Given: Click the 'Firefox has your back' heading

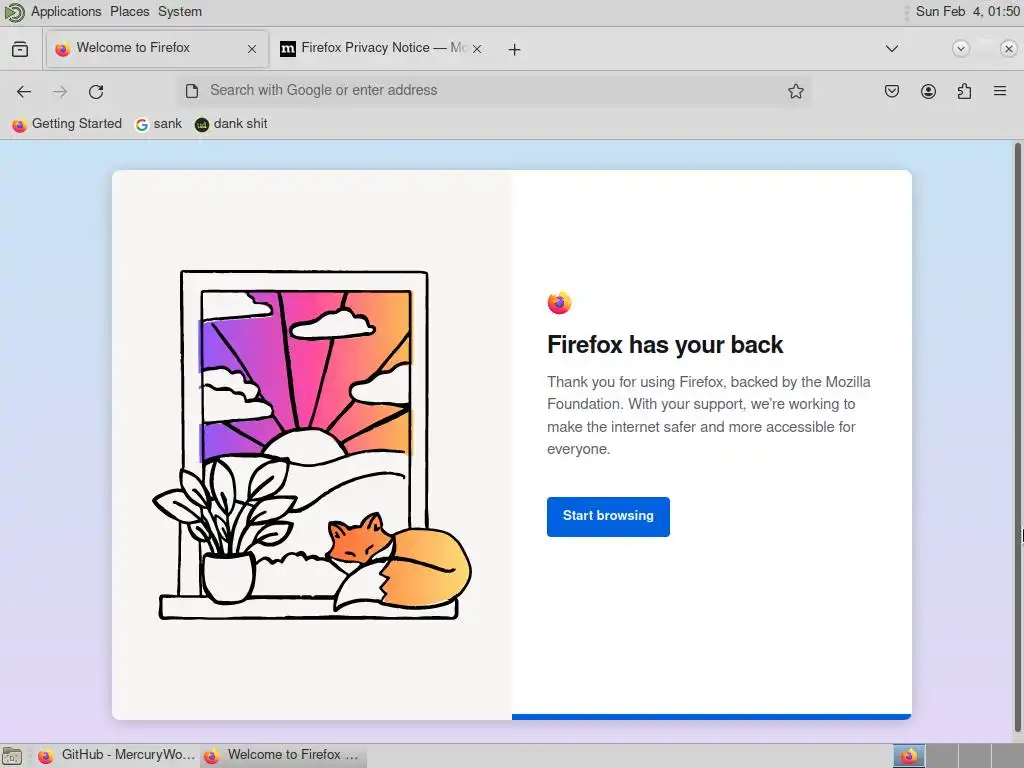Looking at the screenshot, I should coord(665,345).
